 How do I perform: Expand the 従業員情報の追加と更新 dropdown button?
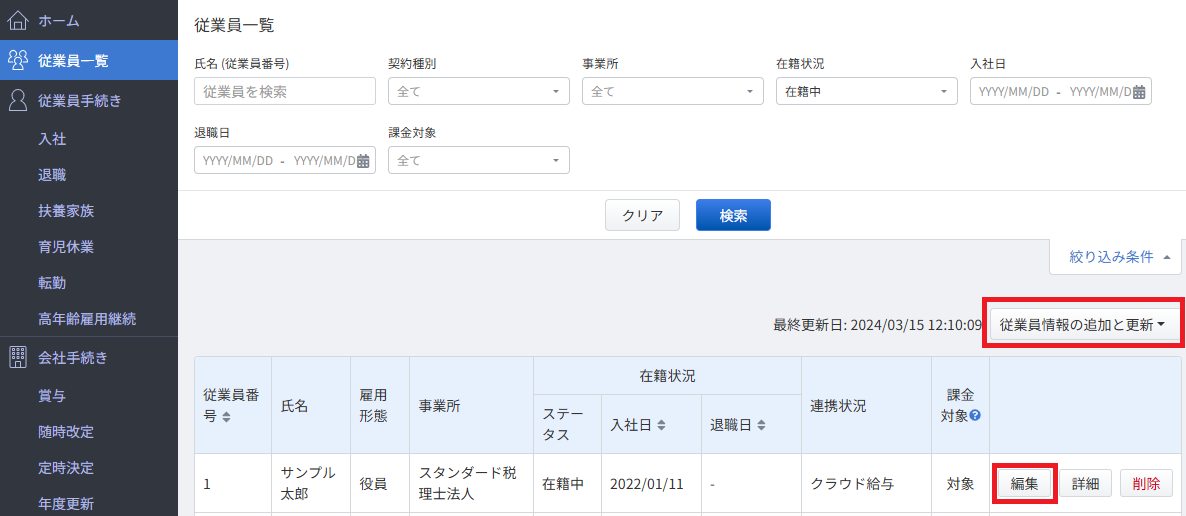(1082, 325)
